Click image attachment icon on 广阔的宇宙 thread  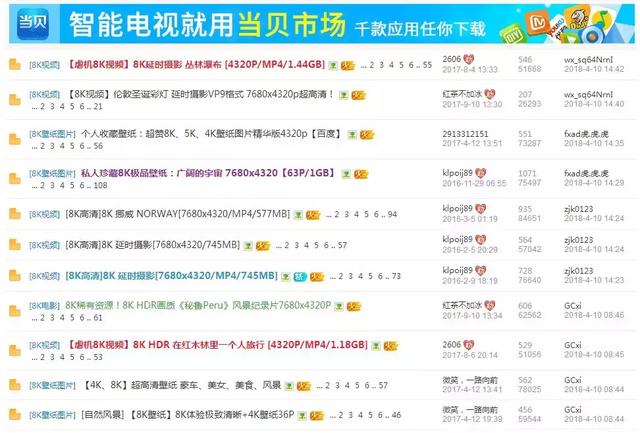point(346,174)
